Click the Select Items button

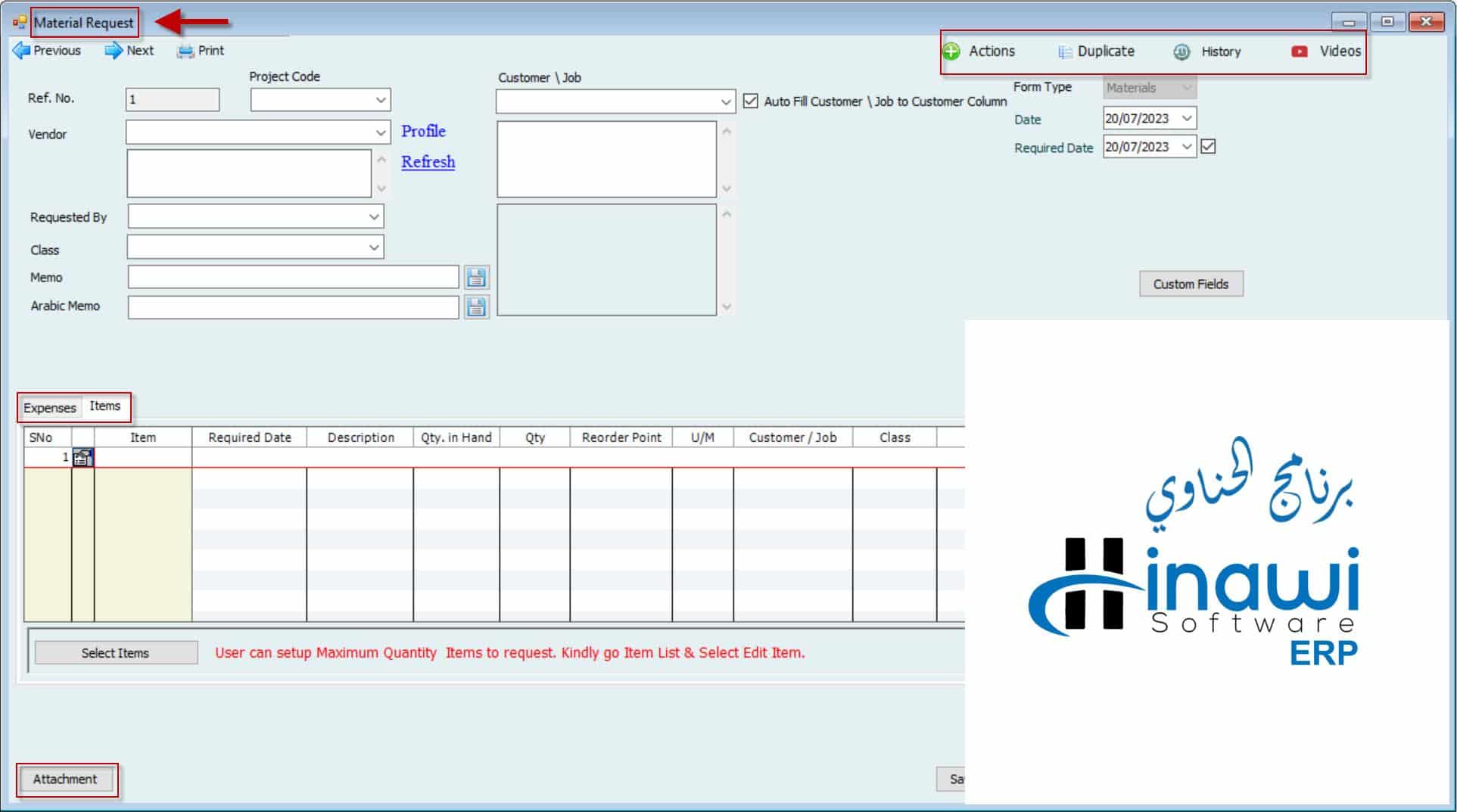coord(116,652)
